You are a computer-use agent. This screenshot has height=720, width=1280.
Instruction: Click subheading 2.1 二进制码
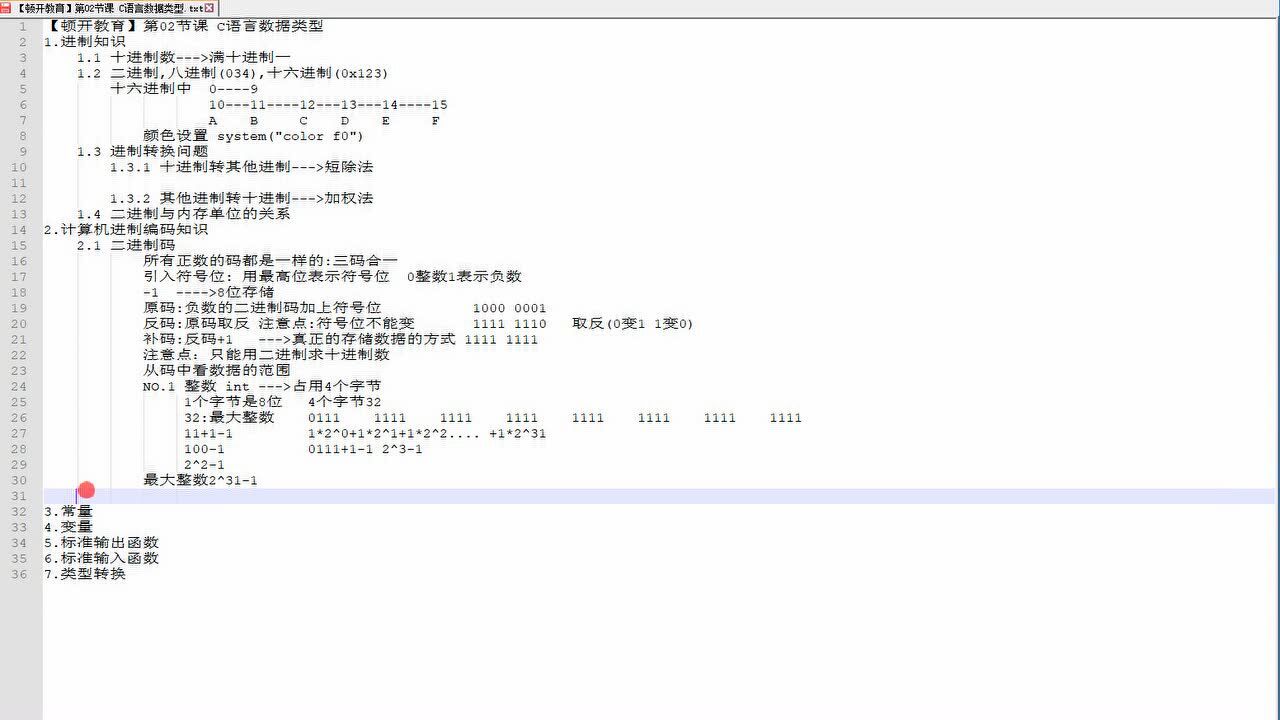click(126, 245)
